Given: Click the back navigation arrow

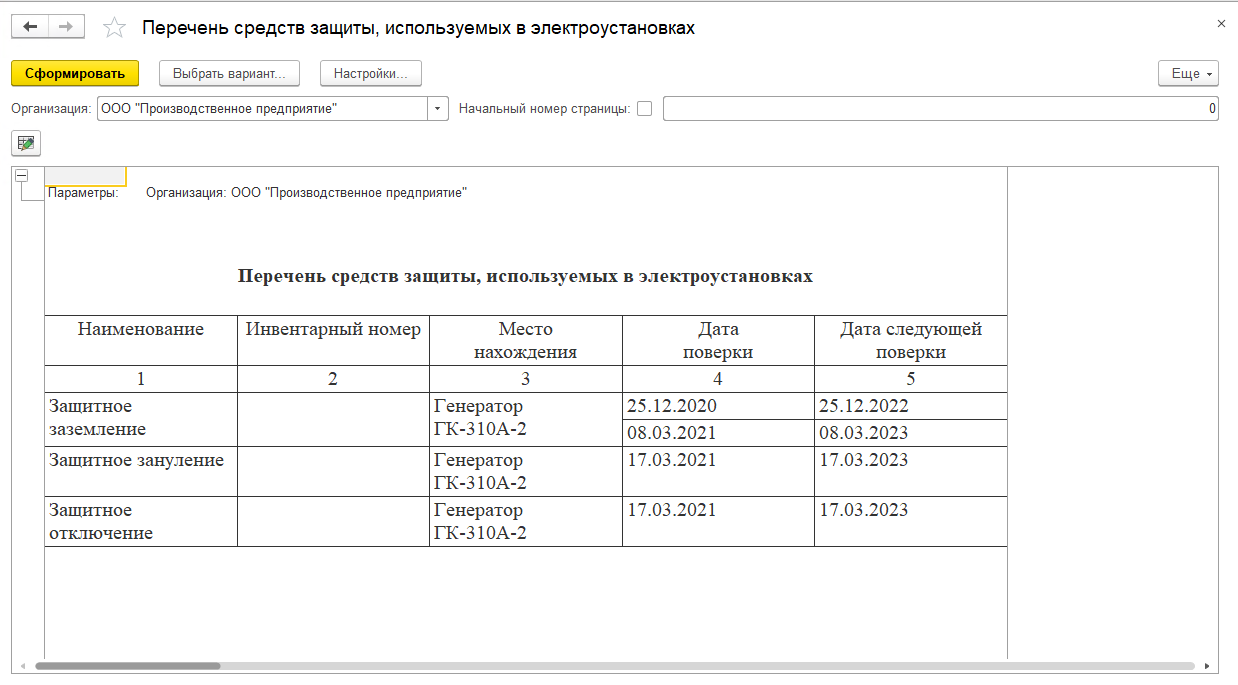Looking at the screenshot, I should pyautogui.click(x=30, y=27).
